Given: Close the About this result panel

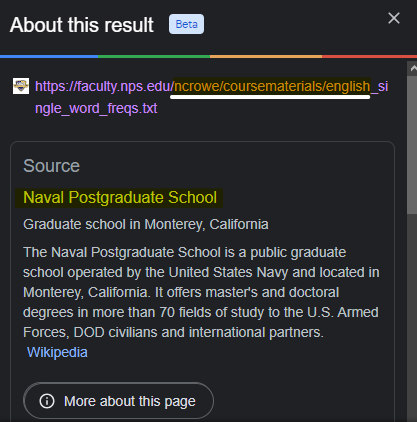Looking at the screenshot, I should 394,18.
